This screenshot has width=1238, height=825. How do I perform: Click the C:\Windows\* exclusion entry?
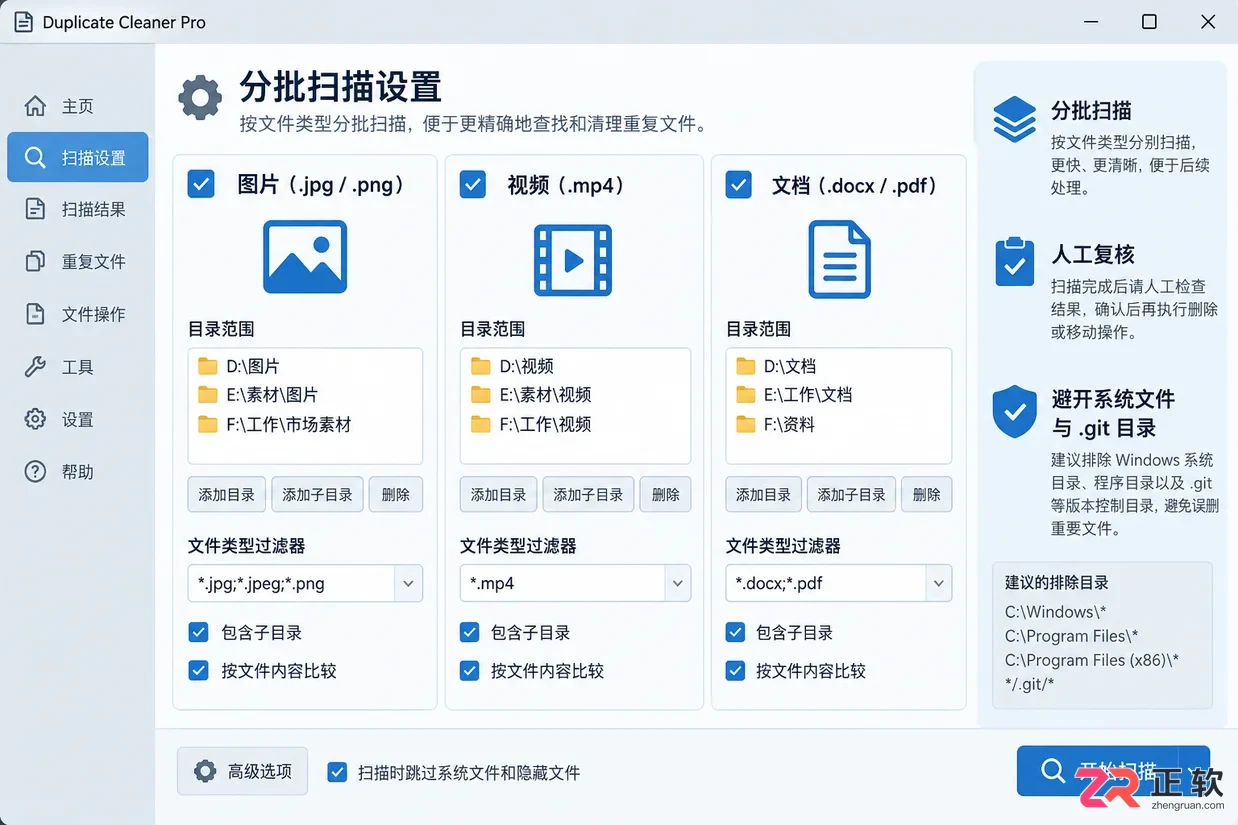click(x=1055, y=612)
